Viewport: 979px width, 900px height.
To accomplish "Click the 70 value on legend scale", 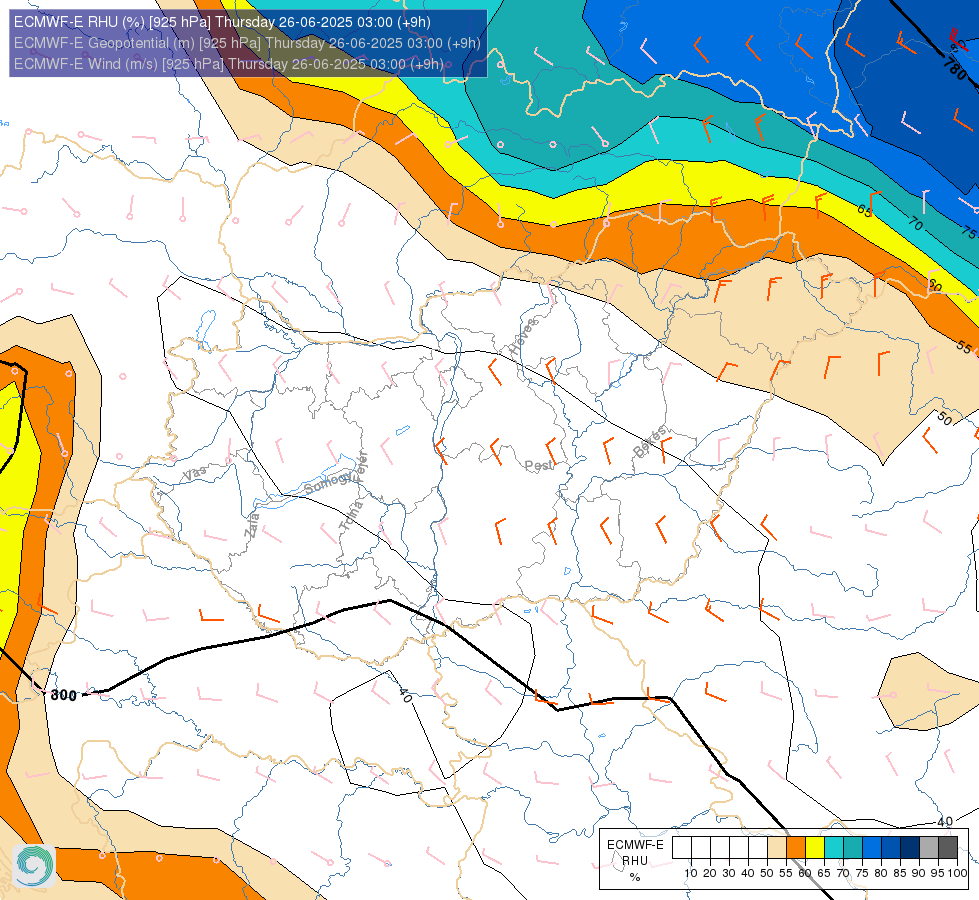I will click(843, 873).
